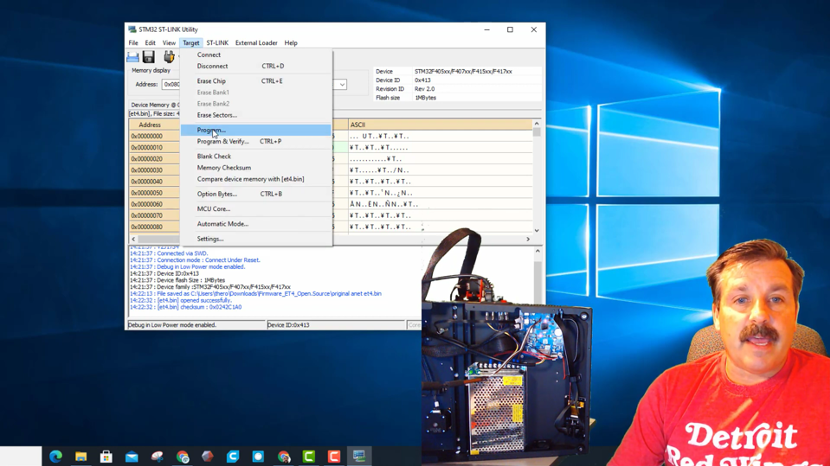830x466 pixels.
Task: Choose Connect from the Target menu
Action: 256,55
